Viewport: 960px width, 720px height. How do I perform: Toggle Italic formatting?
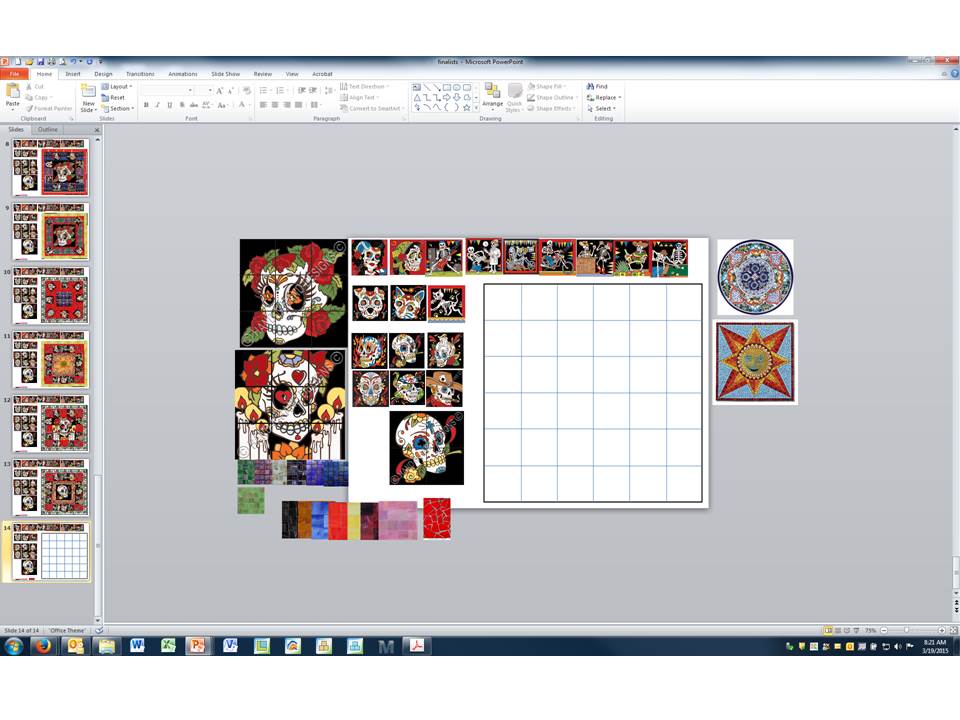click(x=157, y=105)
